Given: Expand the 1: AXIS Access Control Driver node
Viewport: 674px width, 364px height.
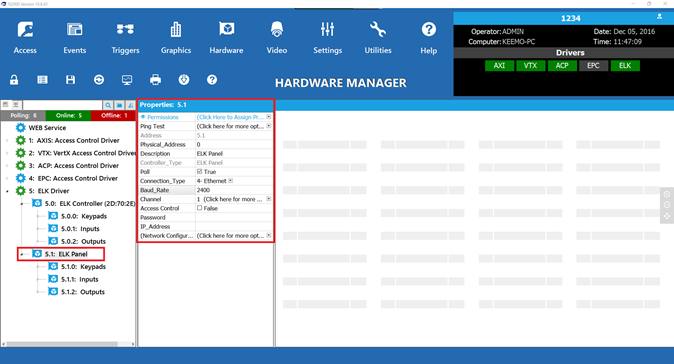Looking at the screenshot, I should [x=7, y=141].
